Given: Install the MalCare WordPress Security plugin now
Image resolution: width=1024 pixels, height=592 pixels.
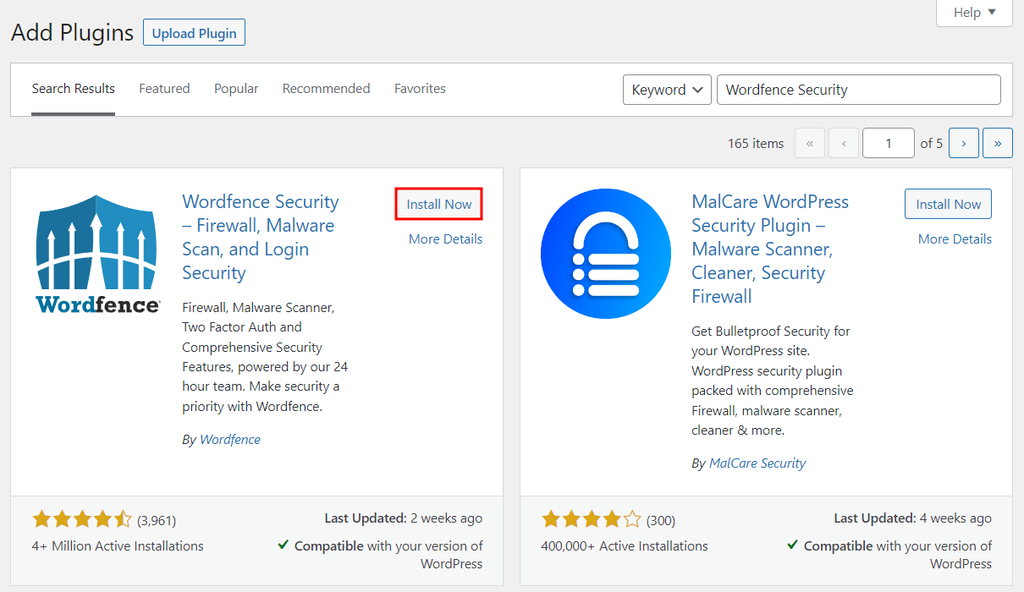Looking at the screenshot, I should [948, 204].
